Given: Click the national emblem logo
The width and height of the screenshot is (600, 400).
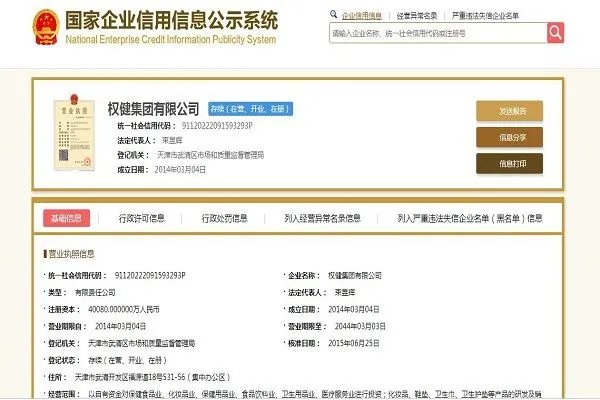Looking at the screenshot, I should pyautogui.click(x=46, y=27).
